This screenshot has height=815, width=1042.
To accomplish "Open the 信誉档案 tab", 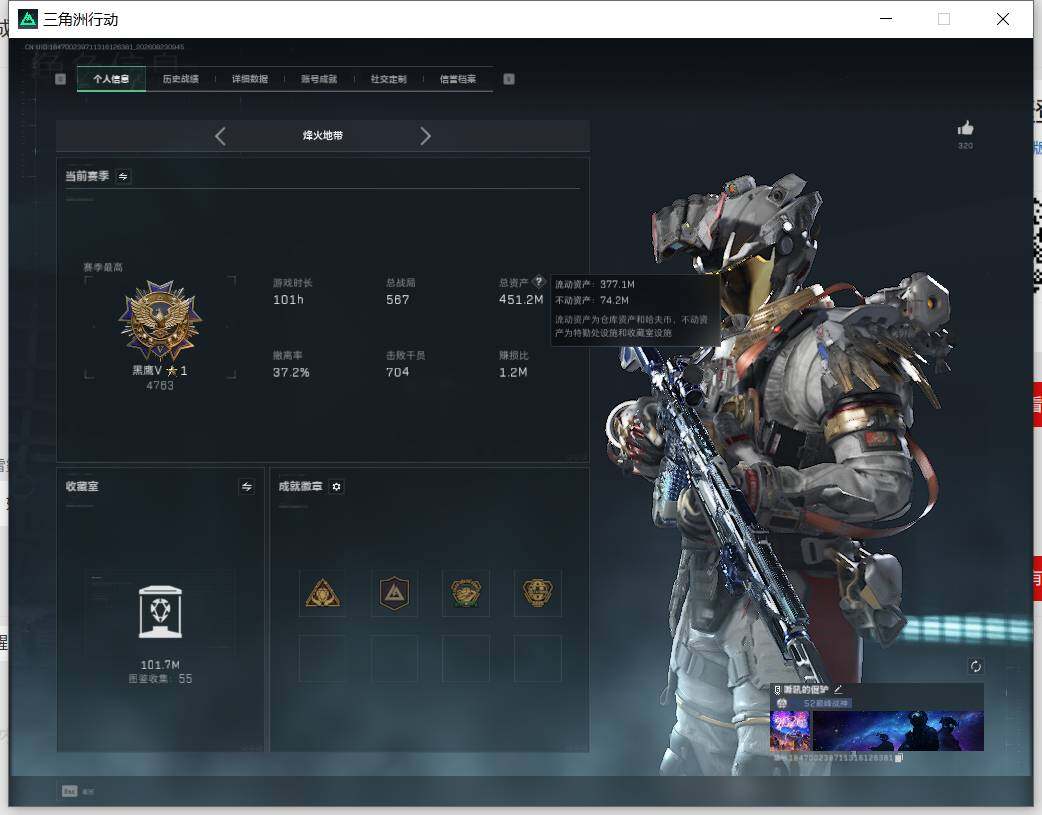I will tap(458, 79).
